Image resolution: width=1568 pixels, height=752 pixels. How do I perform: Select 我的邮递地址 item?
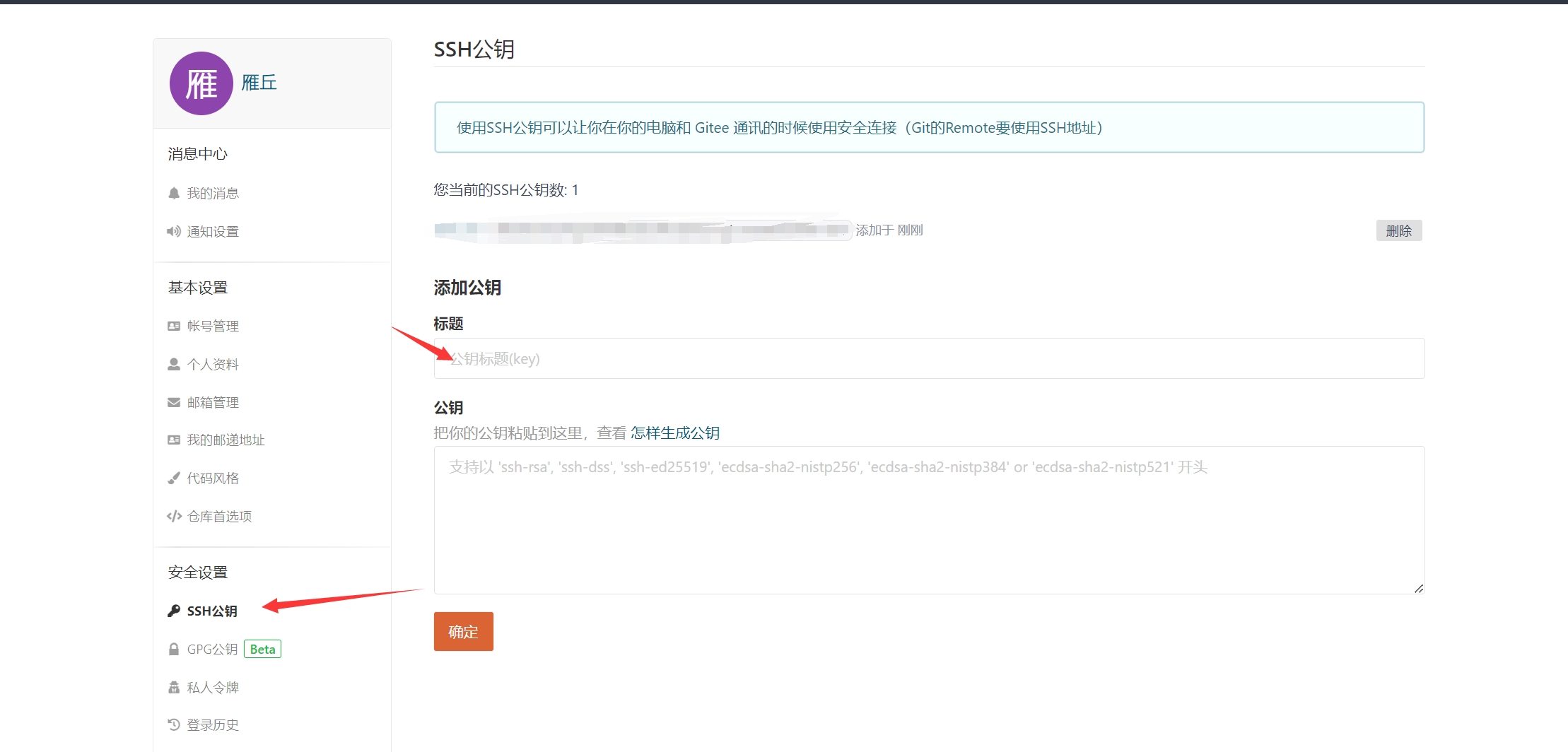click(226, 440)
